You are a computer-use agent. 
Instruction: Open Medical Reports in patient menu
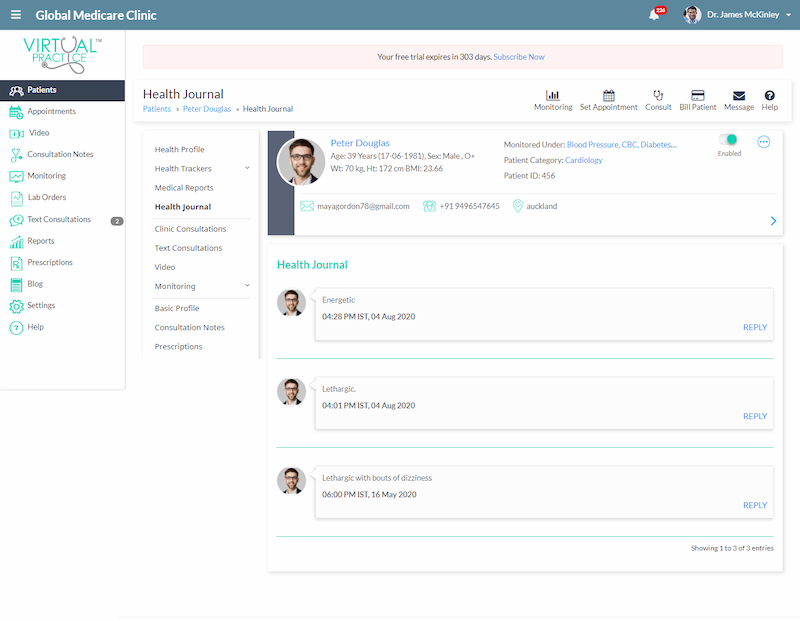pyautogui.click(x=184, y=188)
